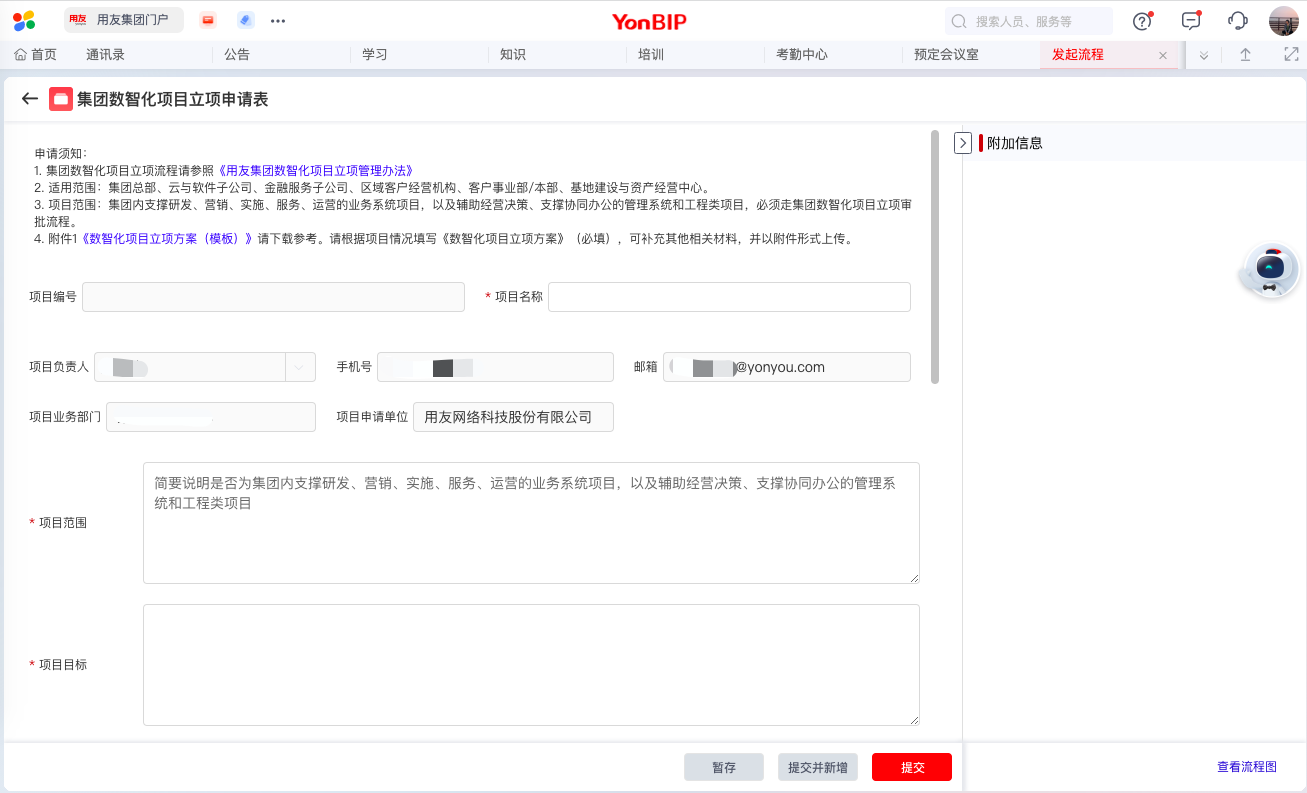Open the robot assistant floating icon
This screenshot has height=793, width=1307.
[x=1270, y=270]
